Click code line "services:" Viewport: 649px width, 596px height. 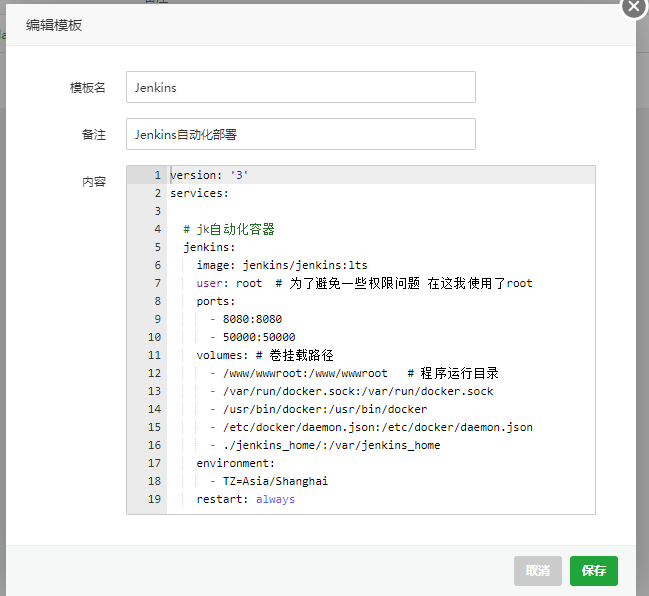(x=199, y=193)
